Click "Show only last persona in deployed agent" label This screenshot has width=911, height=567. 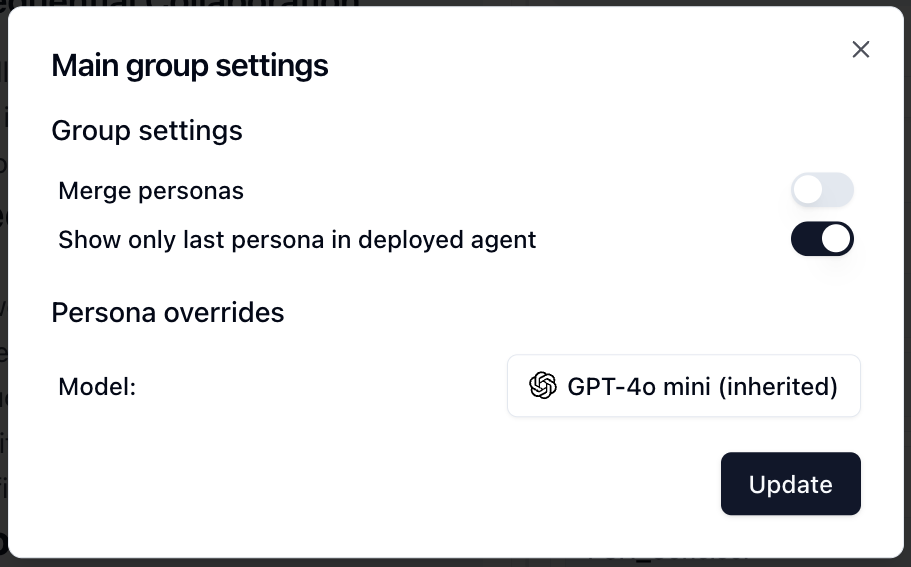tap(297, 240)
